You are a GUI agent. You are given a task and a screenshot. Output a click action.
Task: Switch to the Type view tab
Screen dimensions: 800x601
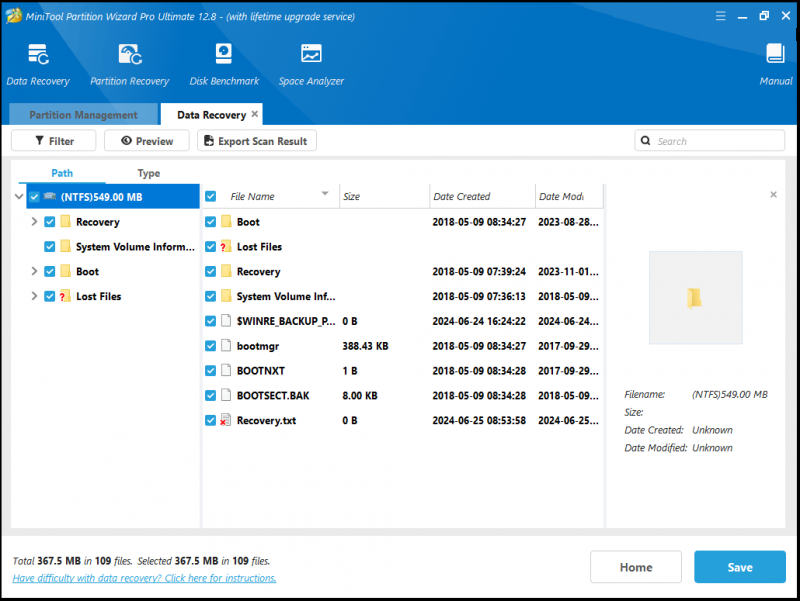(148, 173)
